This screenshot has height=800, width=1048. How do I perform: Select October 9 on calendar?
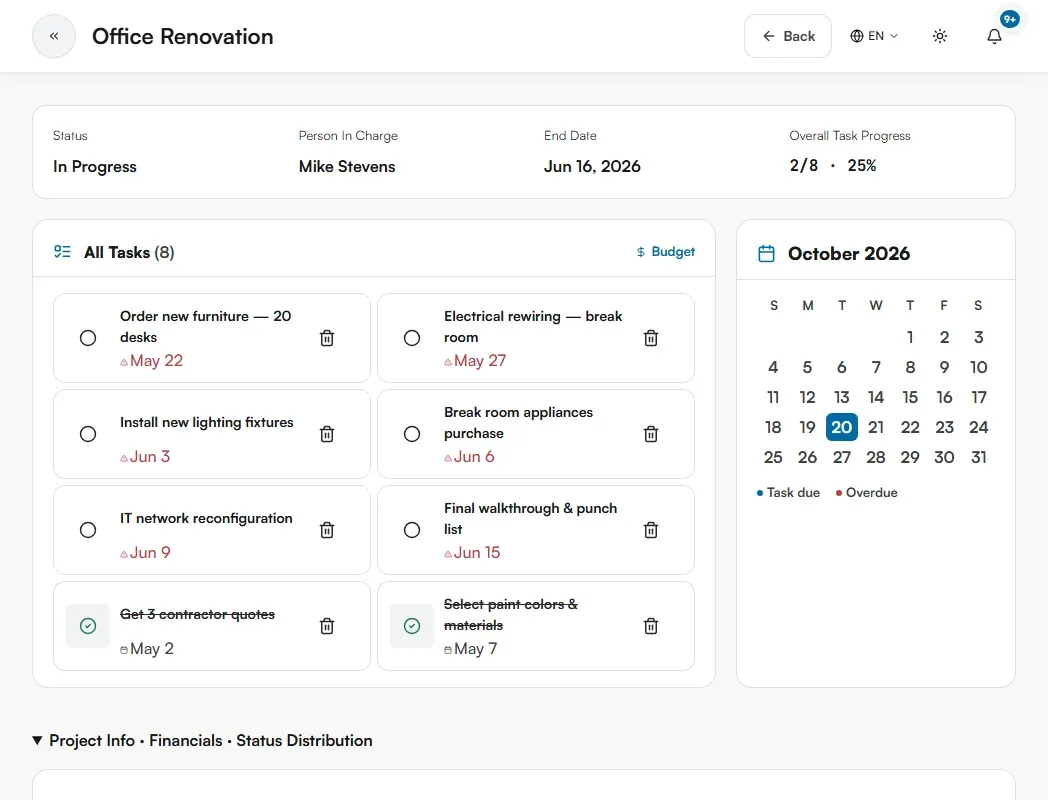944,368
